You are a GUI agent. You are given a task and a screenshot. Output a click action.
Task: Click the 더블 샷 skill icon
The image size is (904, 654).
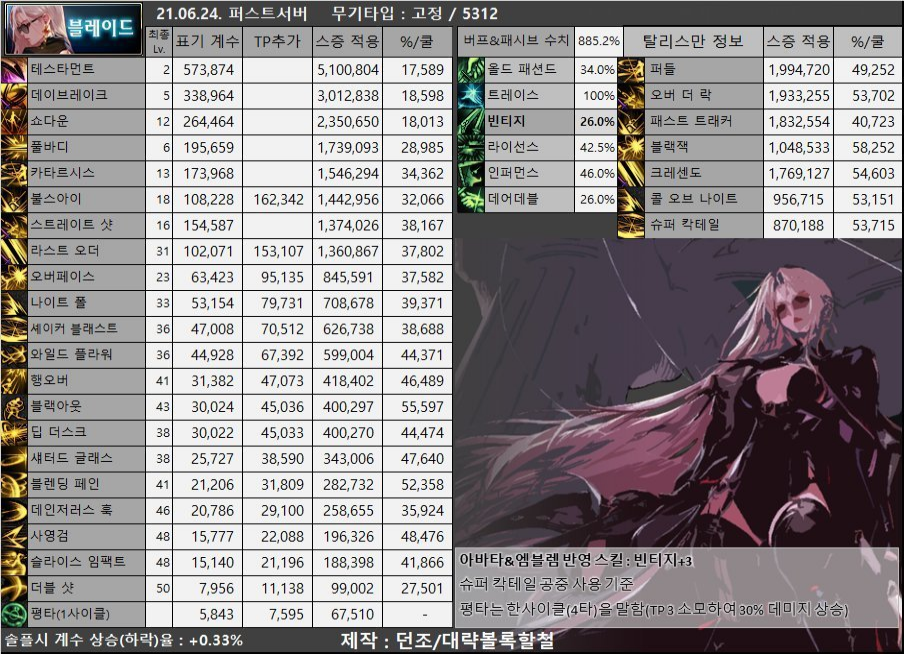coord(14,589)
